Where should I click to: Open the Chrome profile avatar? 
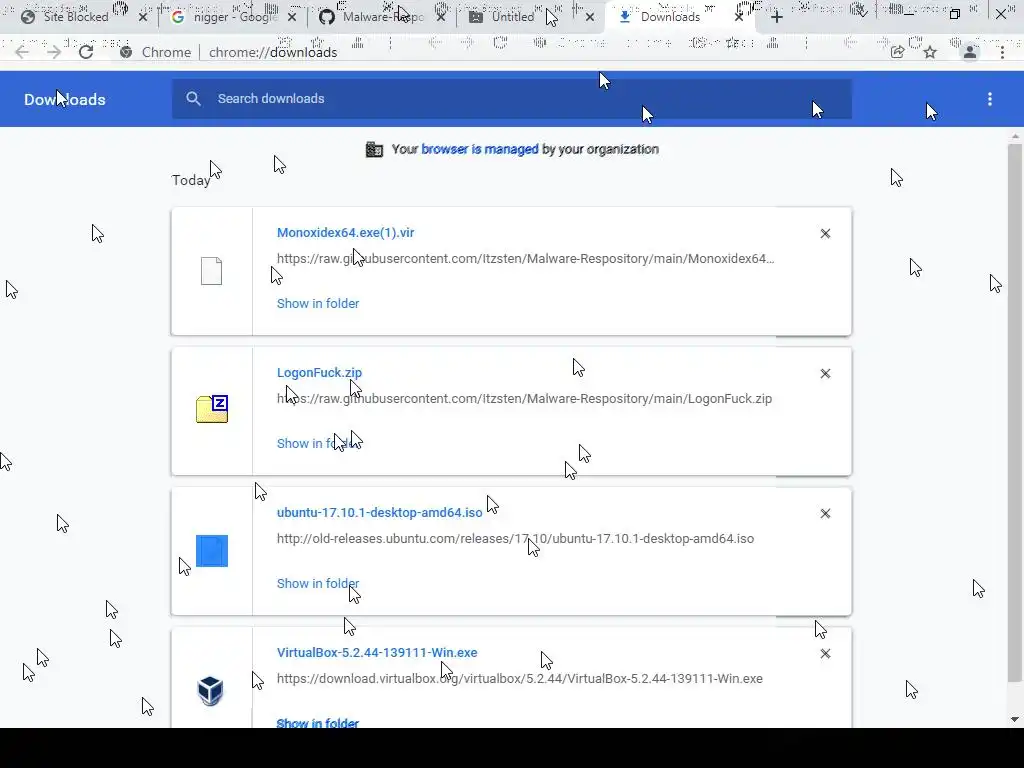point(970,52)
